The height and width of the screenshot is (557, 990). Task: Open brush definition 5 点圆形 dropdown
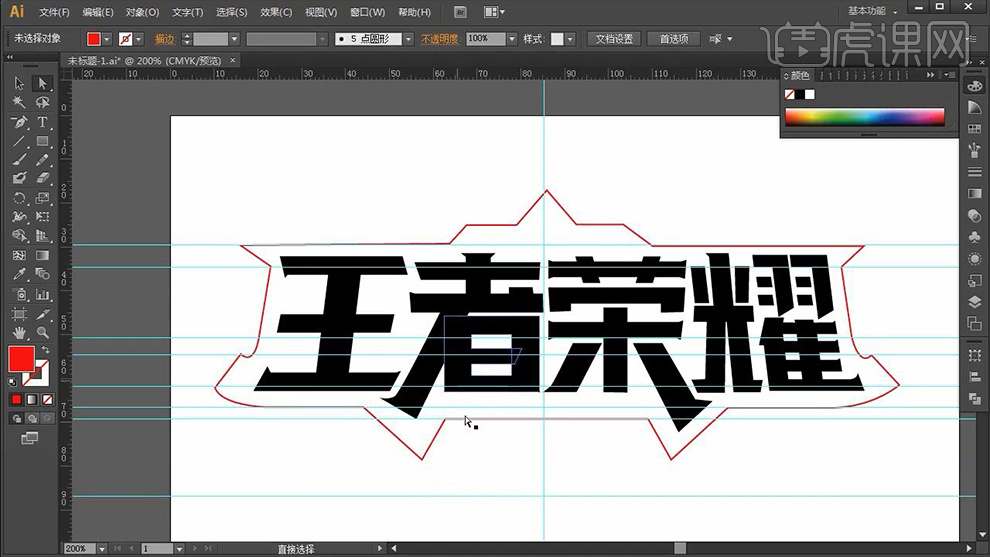point(408,39)
